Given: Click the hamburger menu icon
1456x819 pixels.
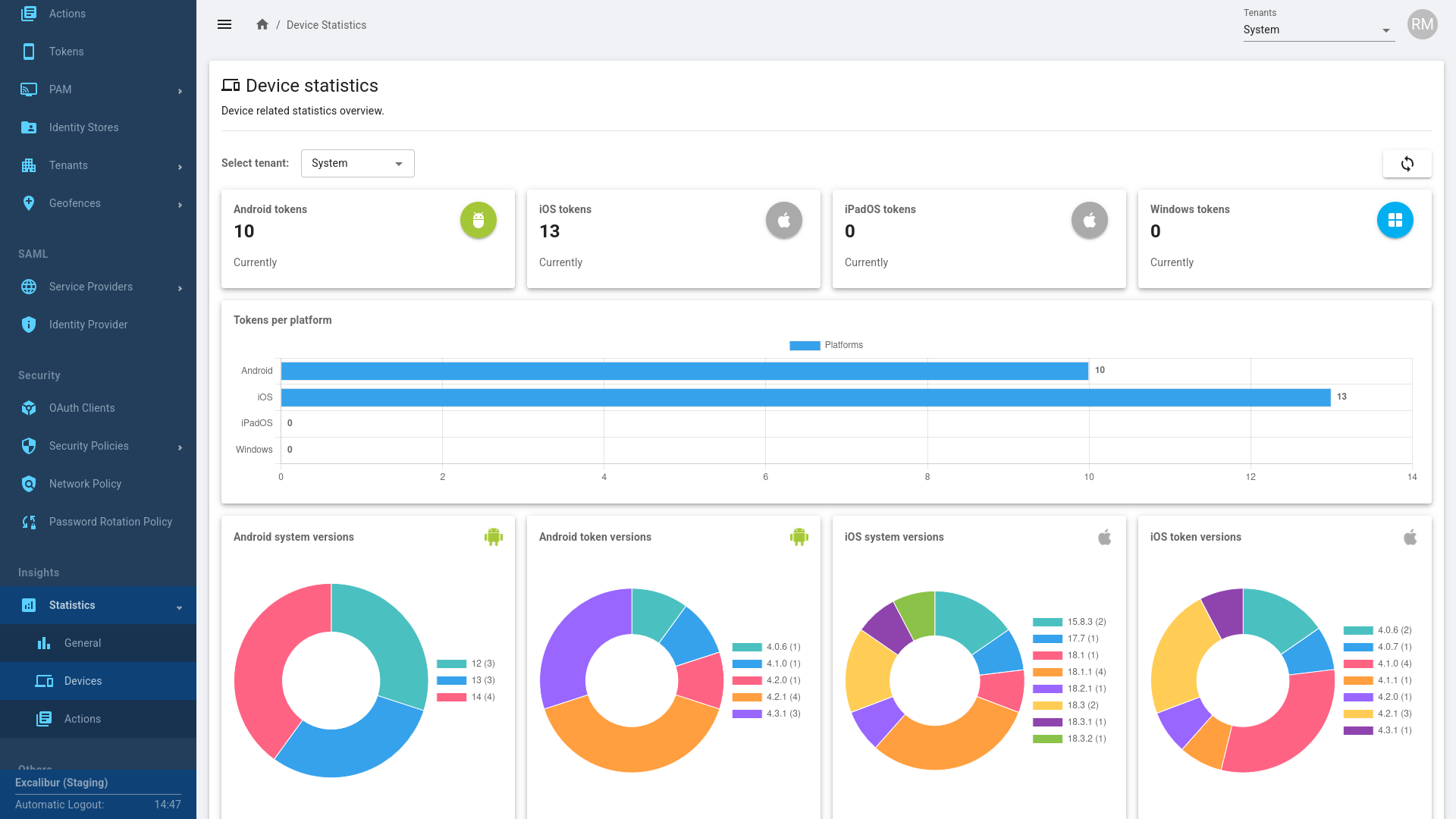Looking at the screenshot, I should coord(224,24).
